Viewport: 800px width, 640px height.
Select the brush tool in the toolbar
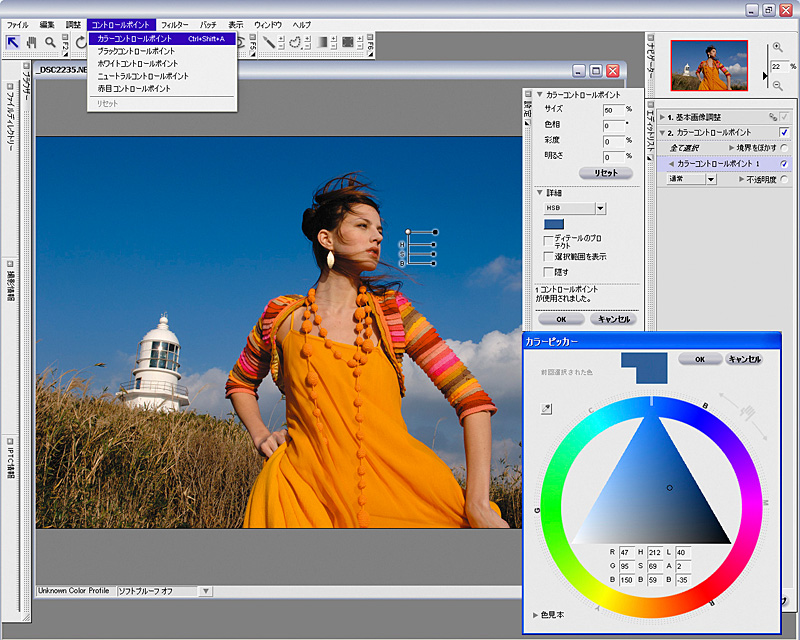(x=268, y=41)
